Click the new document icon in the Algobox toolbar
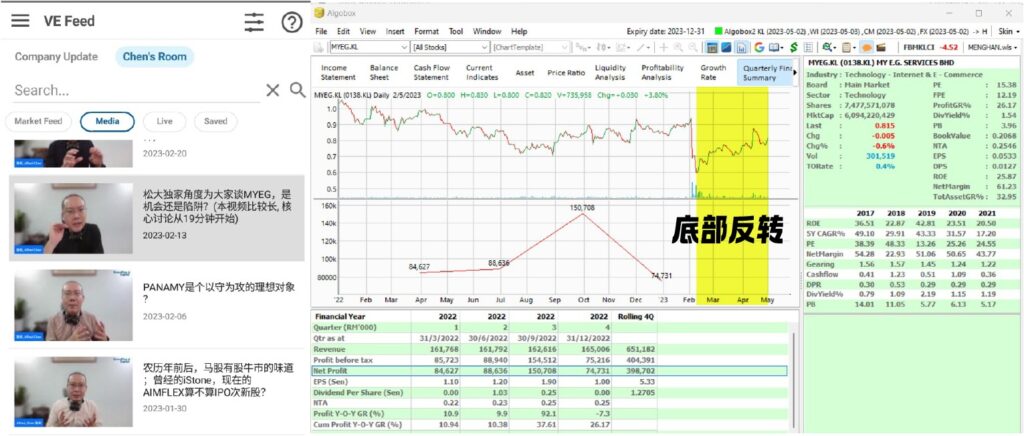Screen dimensions: 1024x436 (319, 48)
